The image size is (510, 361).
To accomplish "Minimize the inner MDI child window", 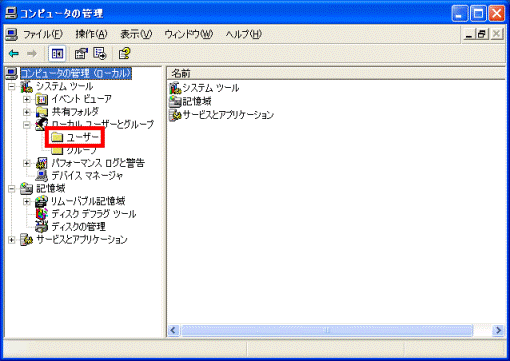I will pos(469,34).
